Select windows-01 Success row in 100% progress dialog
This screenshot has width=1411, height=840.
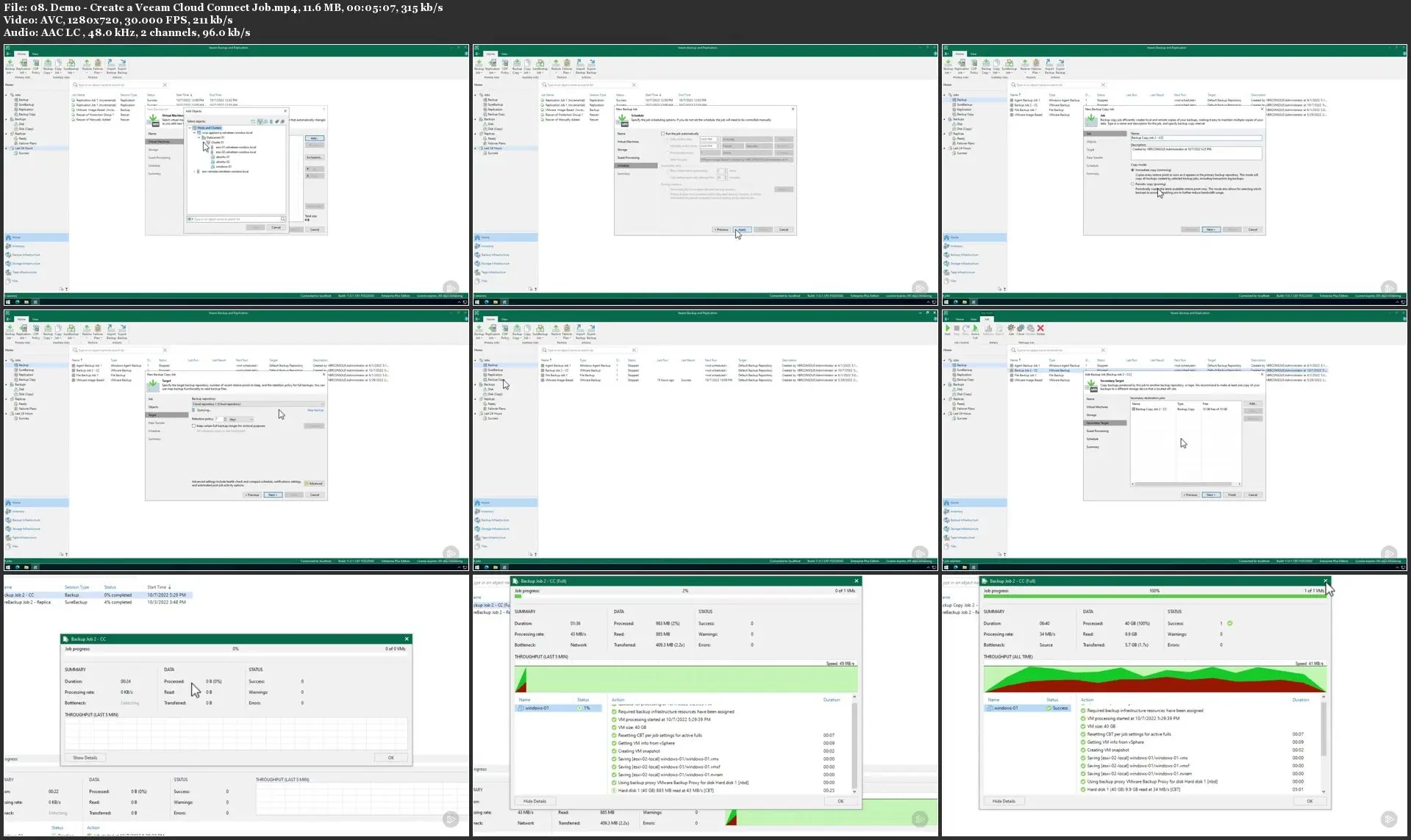[x=1028, y=708]
